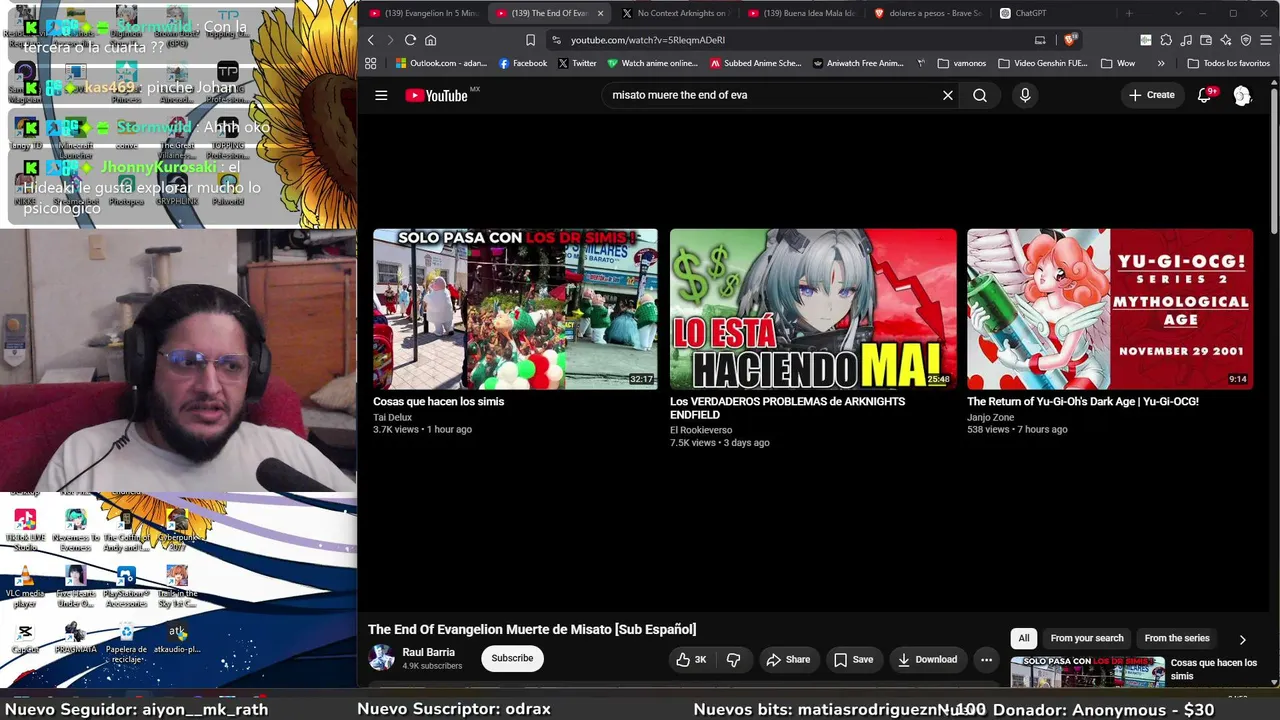1280x720 pixels.
Task: Run the search with the magnifier button
Action: pyautogui.click(x=980, y=95)
